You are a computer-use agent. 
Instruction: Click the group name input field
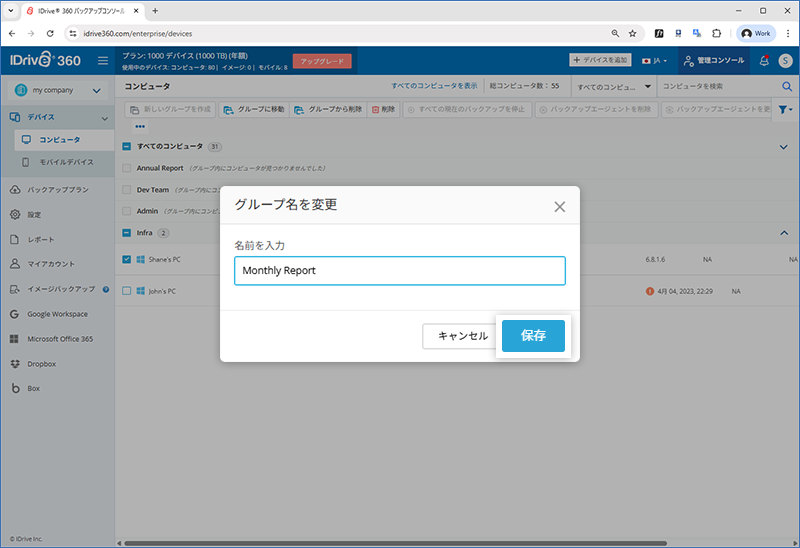399,271
